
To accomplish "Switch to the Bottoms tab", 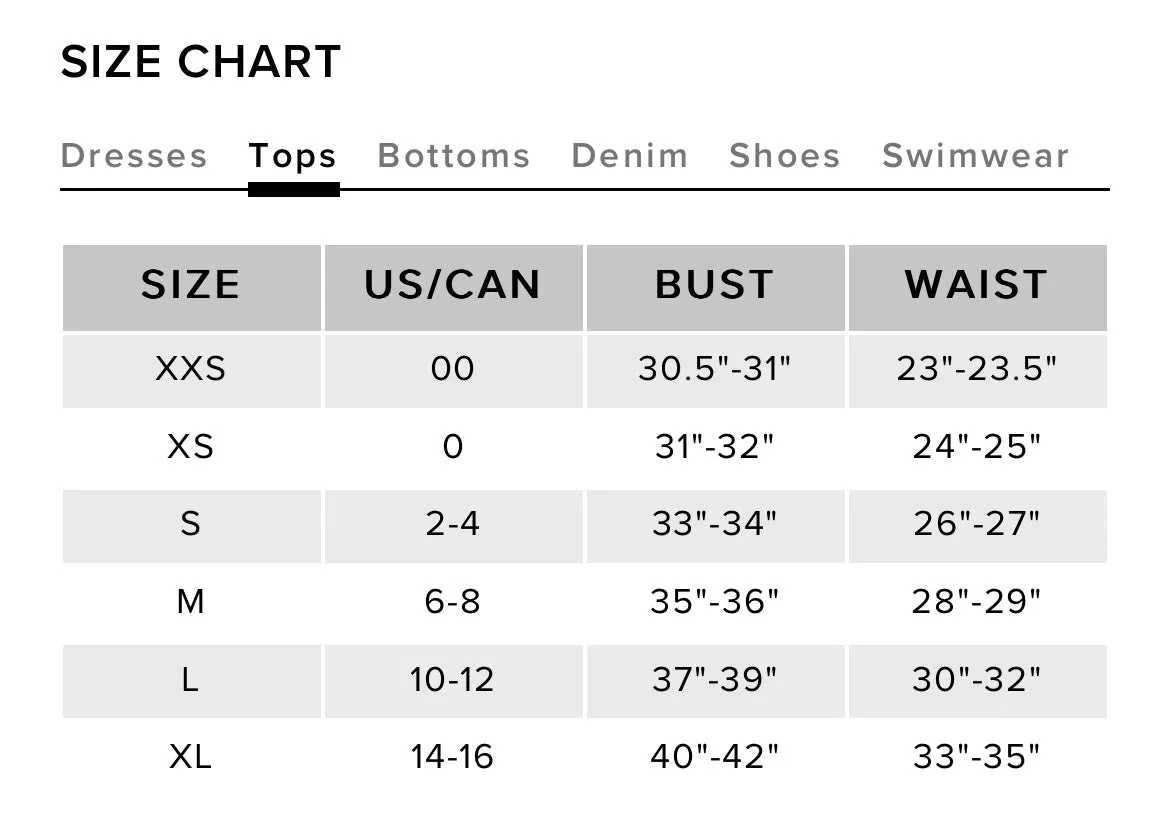I will pos(454,156).
